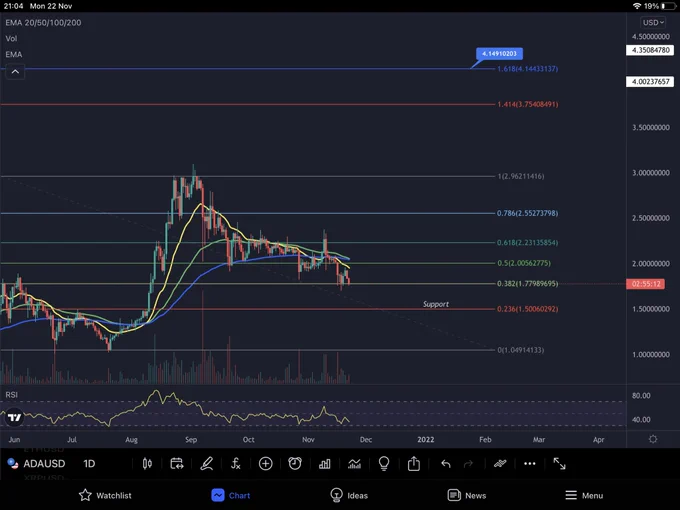Undo the last chart action
680x510 pixels.
point(446,464)
